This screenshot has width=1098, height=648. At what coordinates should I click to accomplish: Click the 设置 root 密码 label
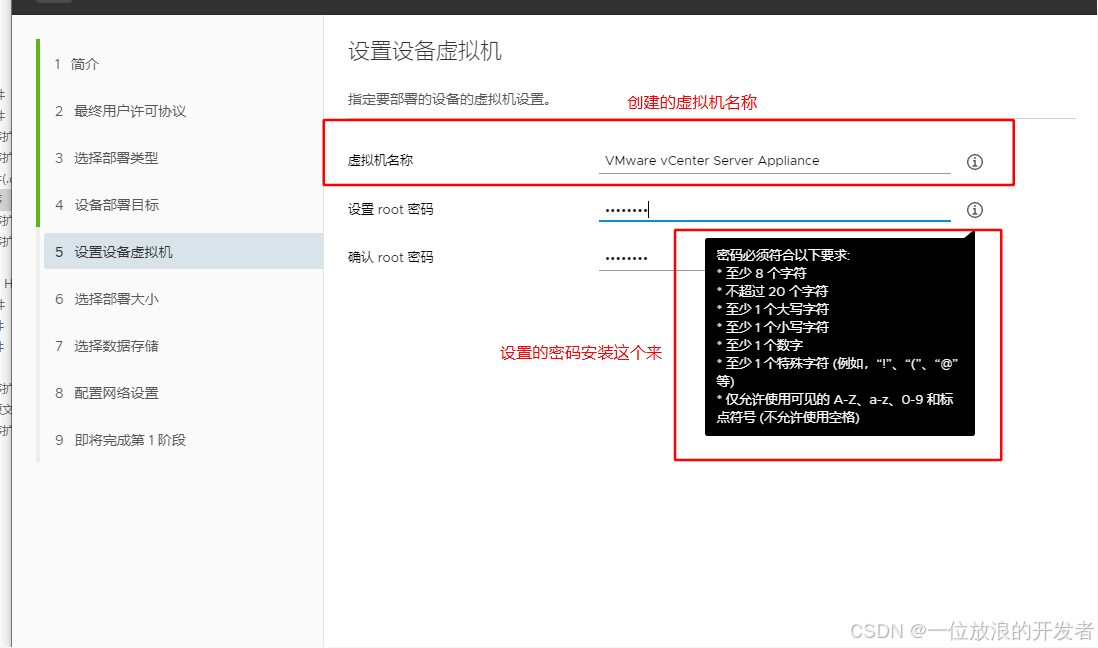pos(391,209)
